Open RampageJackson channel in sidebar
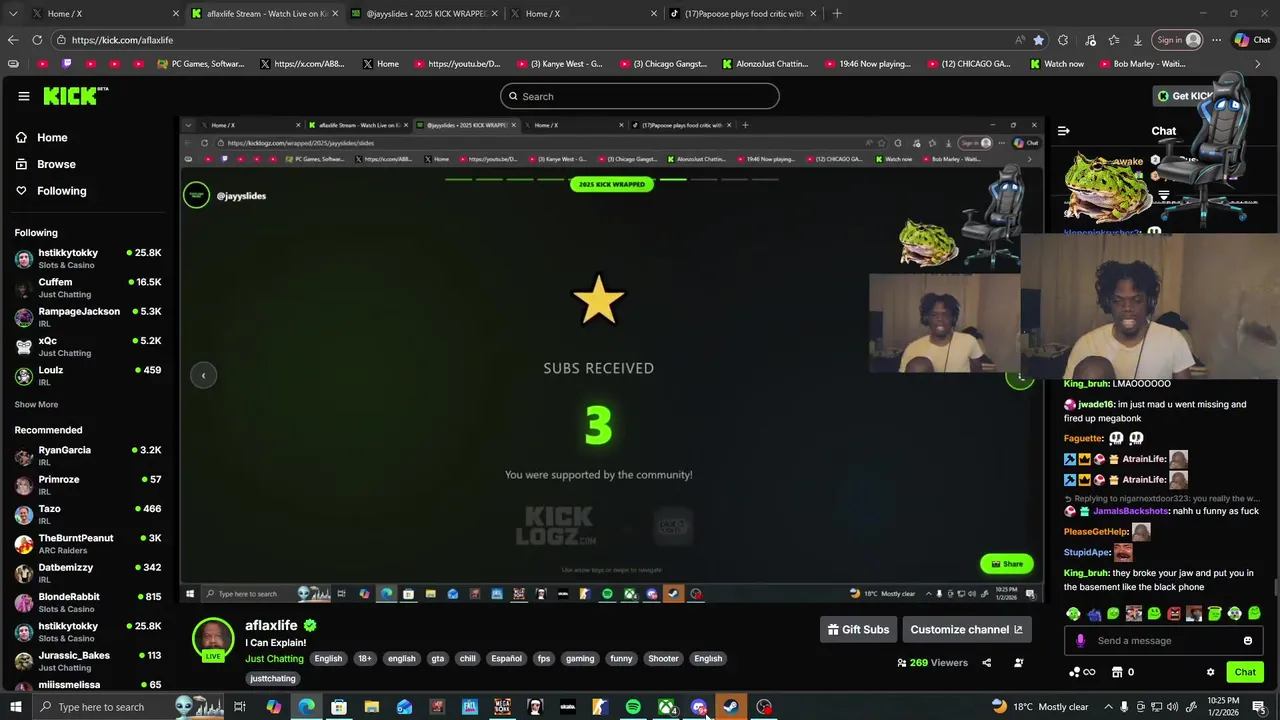This screenshot has height=720, width=1280. tap(88, 317)
